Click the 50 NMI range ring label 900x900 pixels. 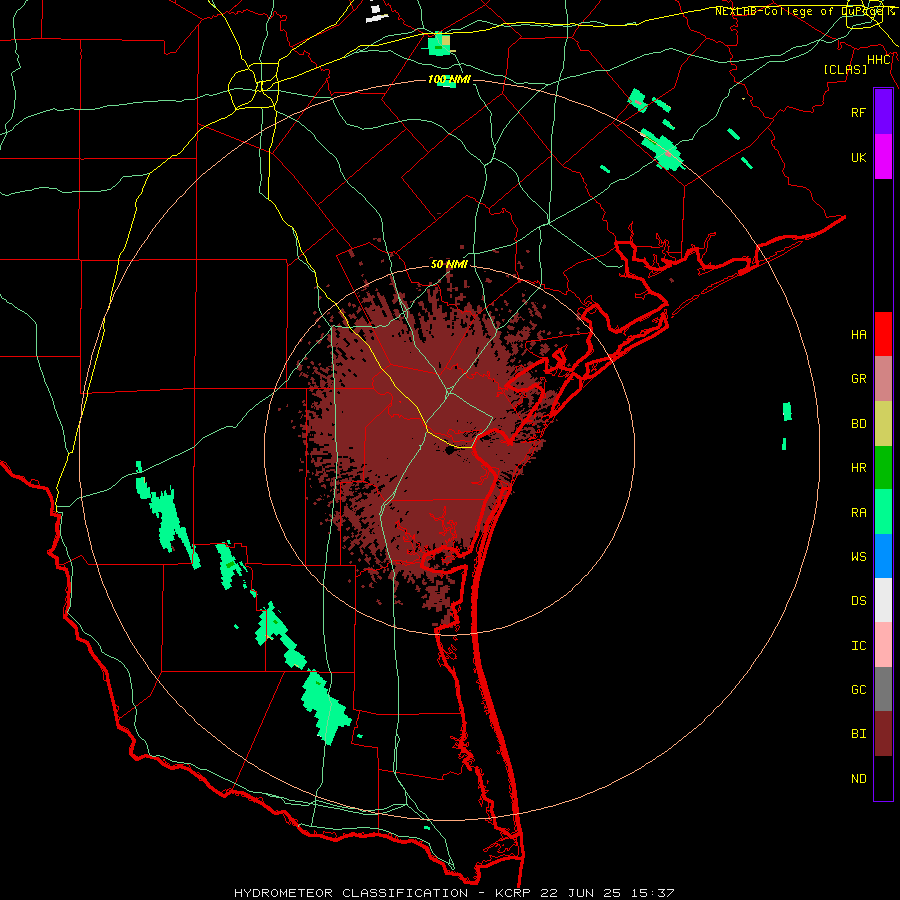click(x=449, y=264)
